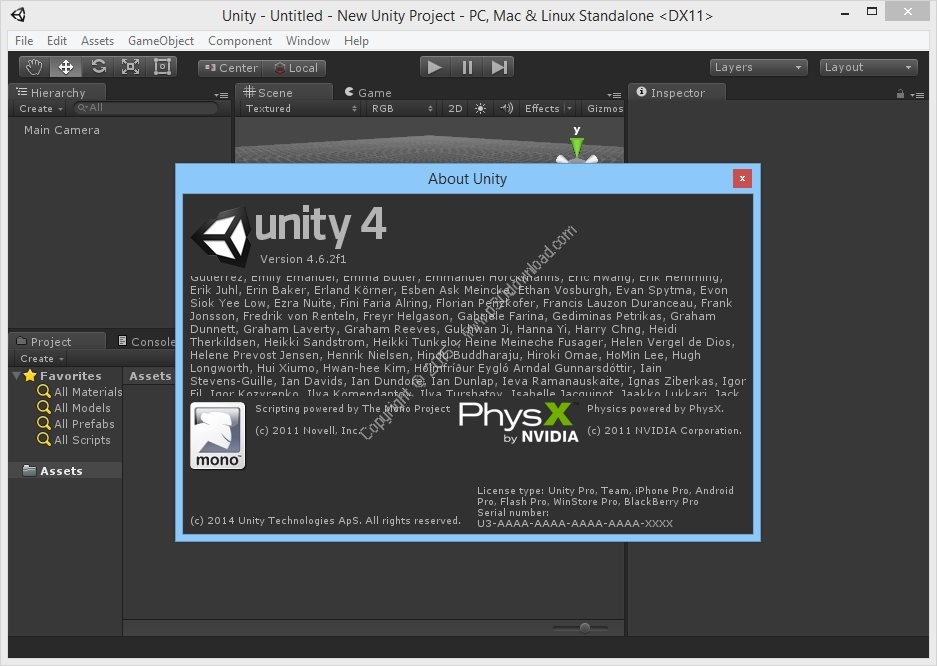Viewport: 937px width, 666px height.
Task: Select All Prefabs saved search
Action: point(76,424)
